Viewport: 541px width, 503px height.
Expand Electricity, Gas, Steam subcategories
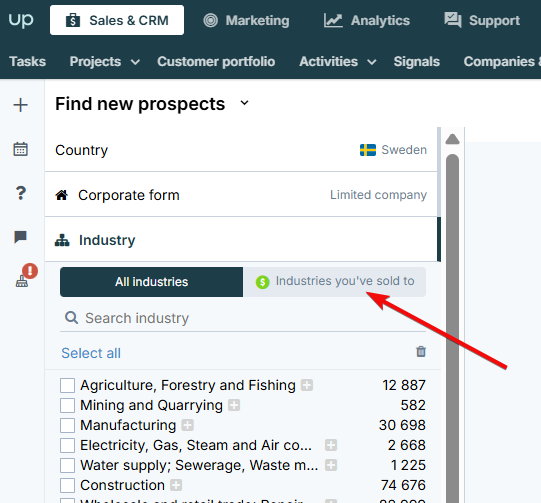click(331, 445)
